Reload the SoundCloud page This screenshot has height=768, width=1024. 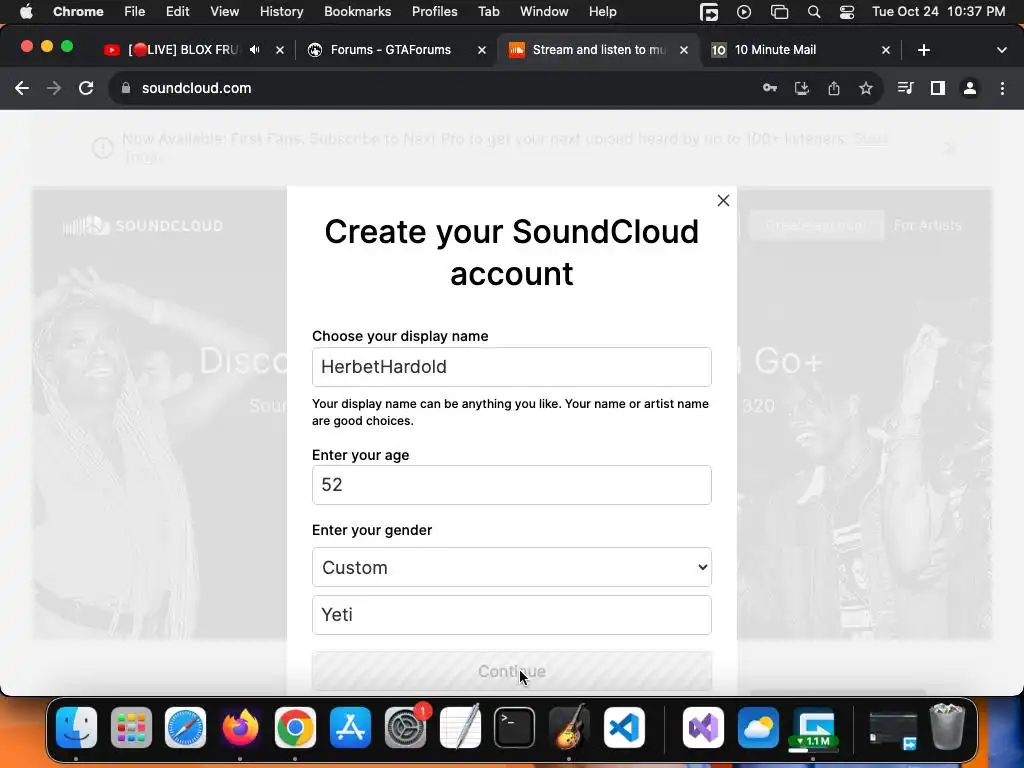tap(86, 88)
